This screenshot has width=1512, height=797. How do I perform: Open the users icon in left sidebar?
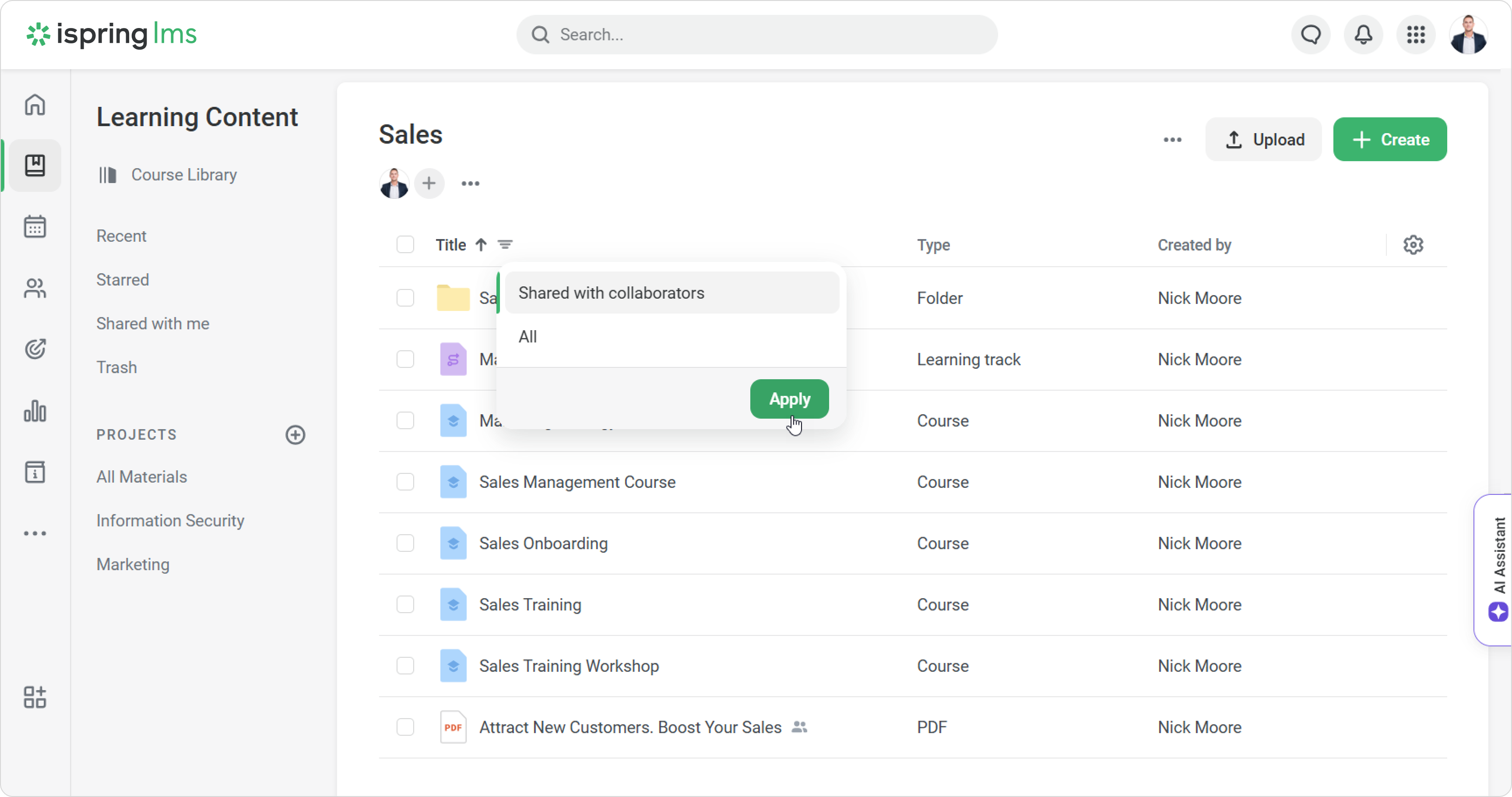35,289
